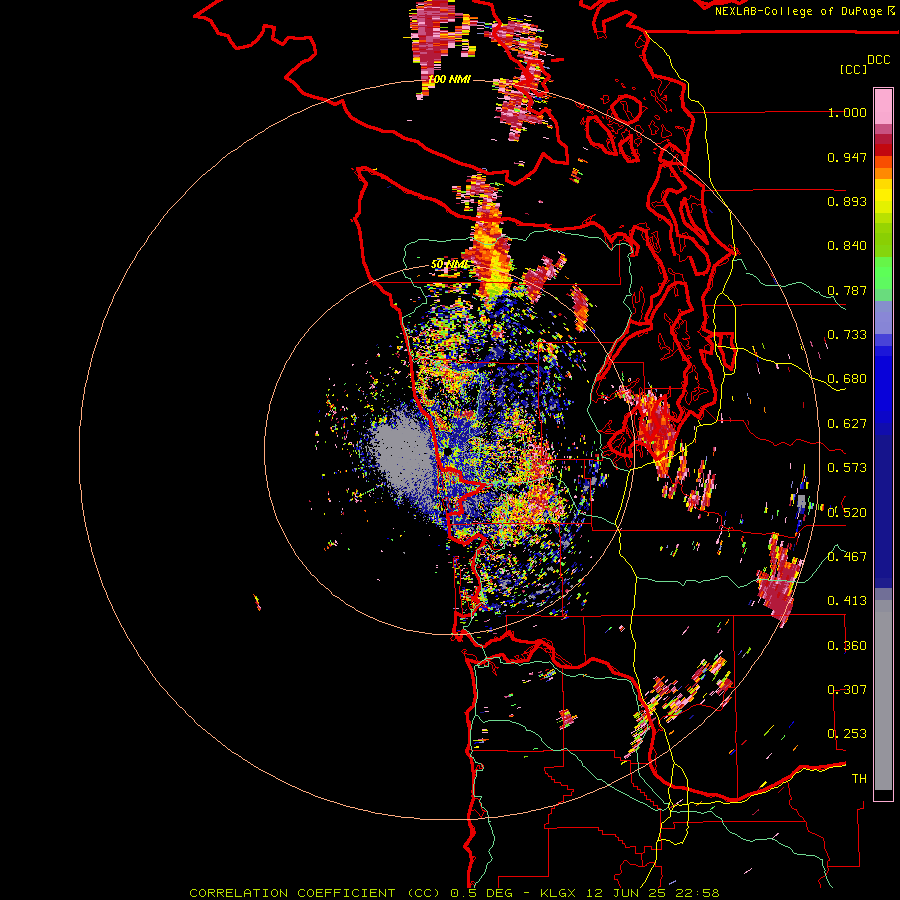Select the 0.307 scale value

pyautogui.click(x=847, y=689)
